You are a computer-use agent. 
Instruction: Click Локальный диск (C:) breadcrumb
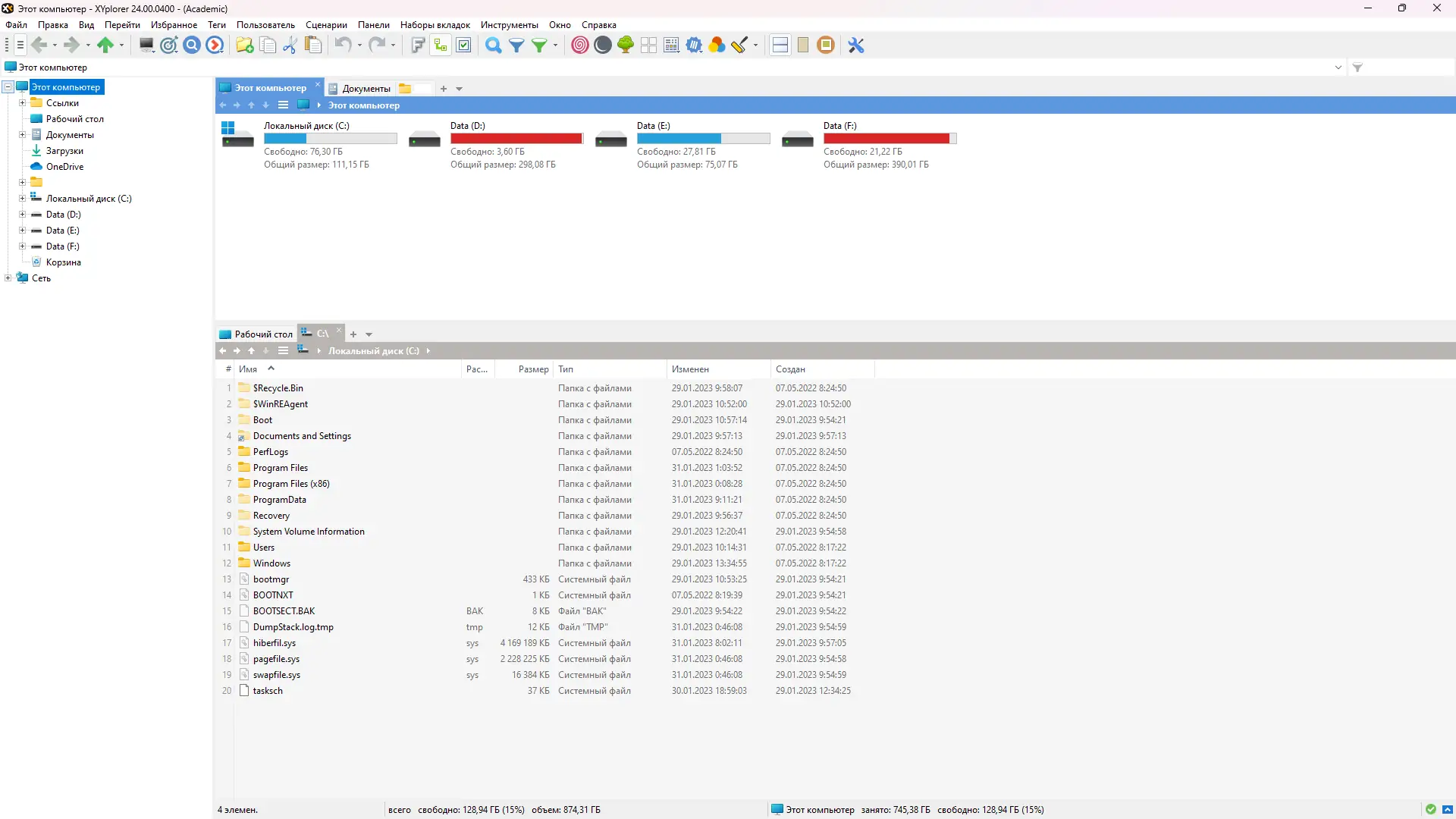coord(373,351)
